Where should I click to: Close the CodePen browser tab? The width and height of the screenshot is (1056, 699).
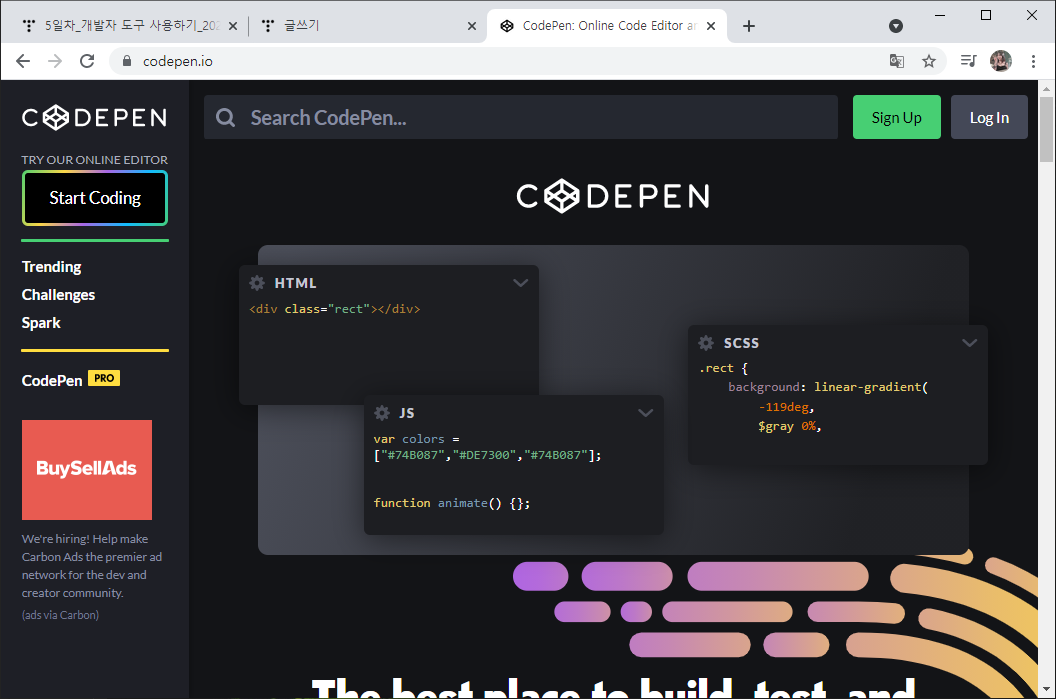[x=711, y=26]
